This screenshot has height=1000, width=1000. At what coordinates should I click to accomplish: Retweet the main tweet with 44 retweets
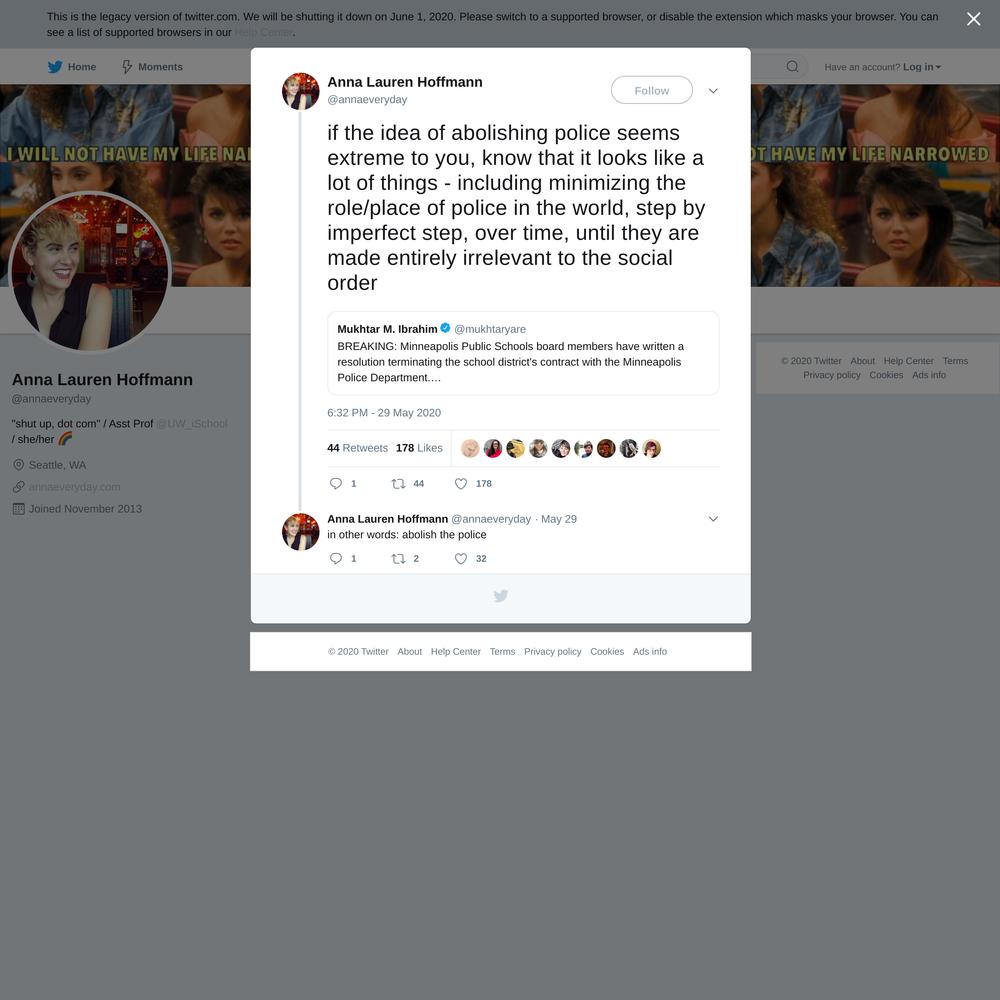coord(398,483)
